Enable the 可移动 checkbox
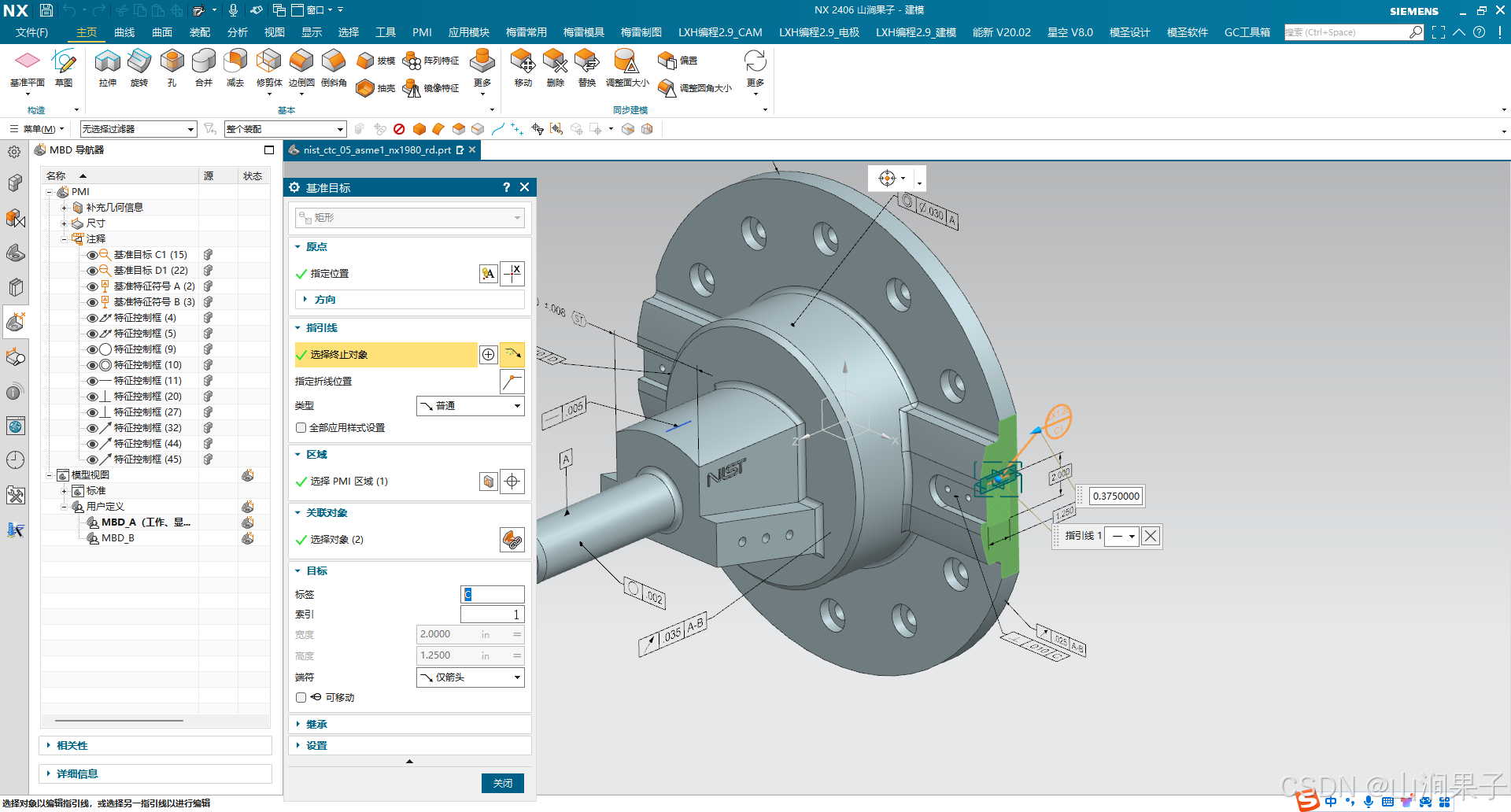This screenshot has width=1511, height=812. click(x=301, y=698)
